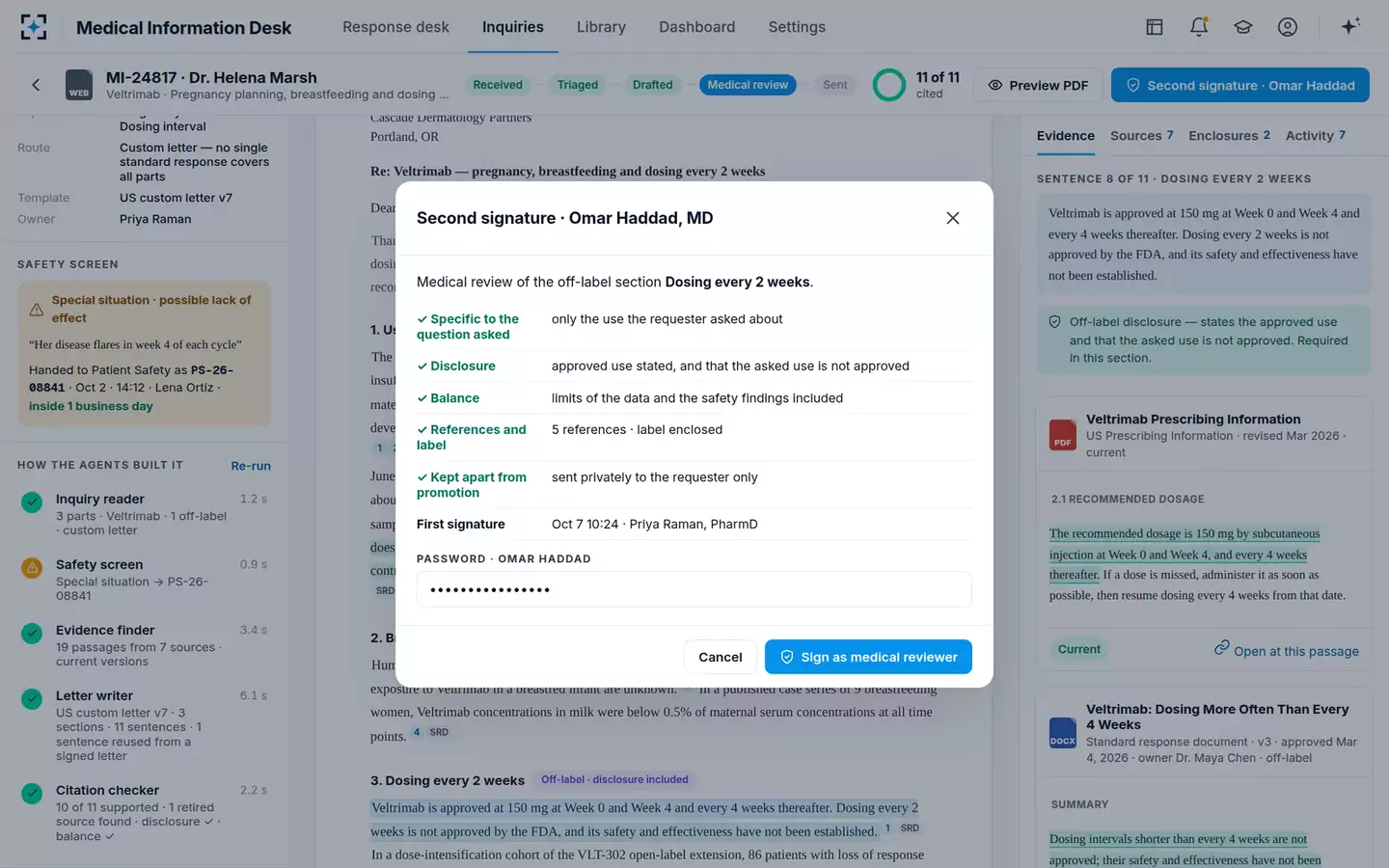Click the DOCX icon of Dosing More Often document
This screenshot has height=868, width=1389.
click(x=1063, y=733)
